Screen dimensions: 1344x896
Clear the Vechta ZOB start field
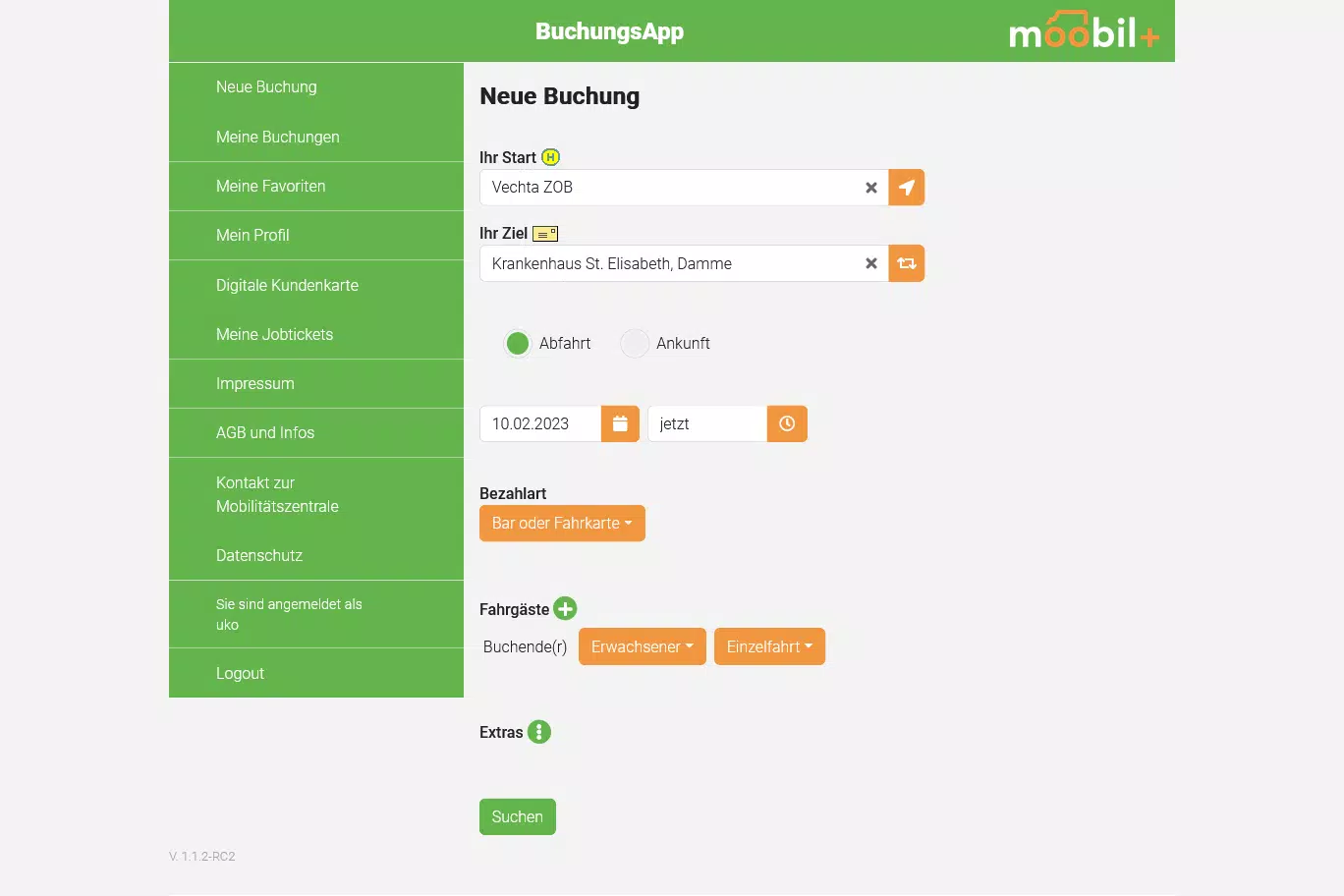click(x=870, y=188)
